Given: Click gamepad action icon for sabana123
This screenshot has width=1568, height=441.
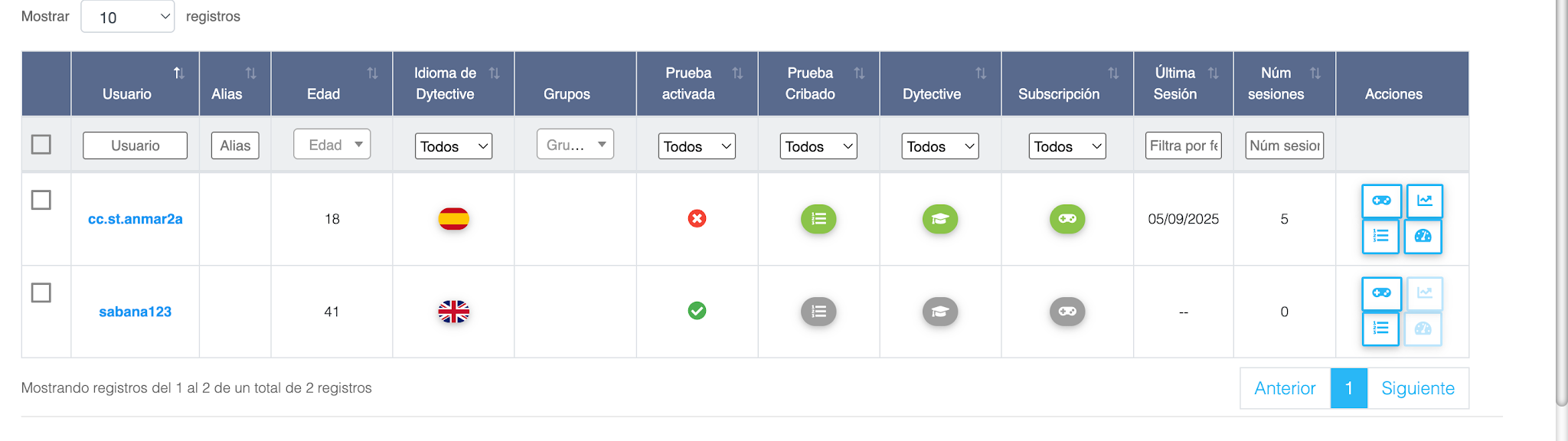Looking at the screenshot, I should pyautogui.click(x=1381, y=293).
